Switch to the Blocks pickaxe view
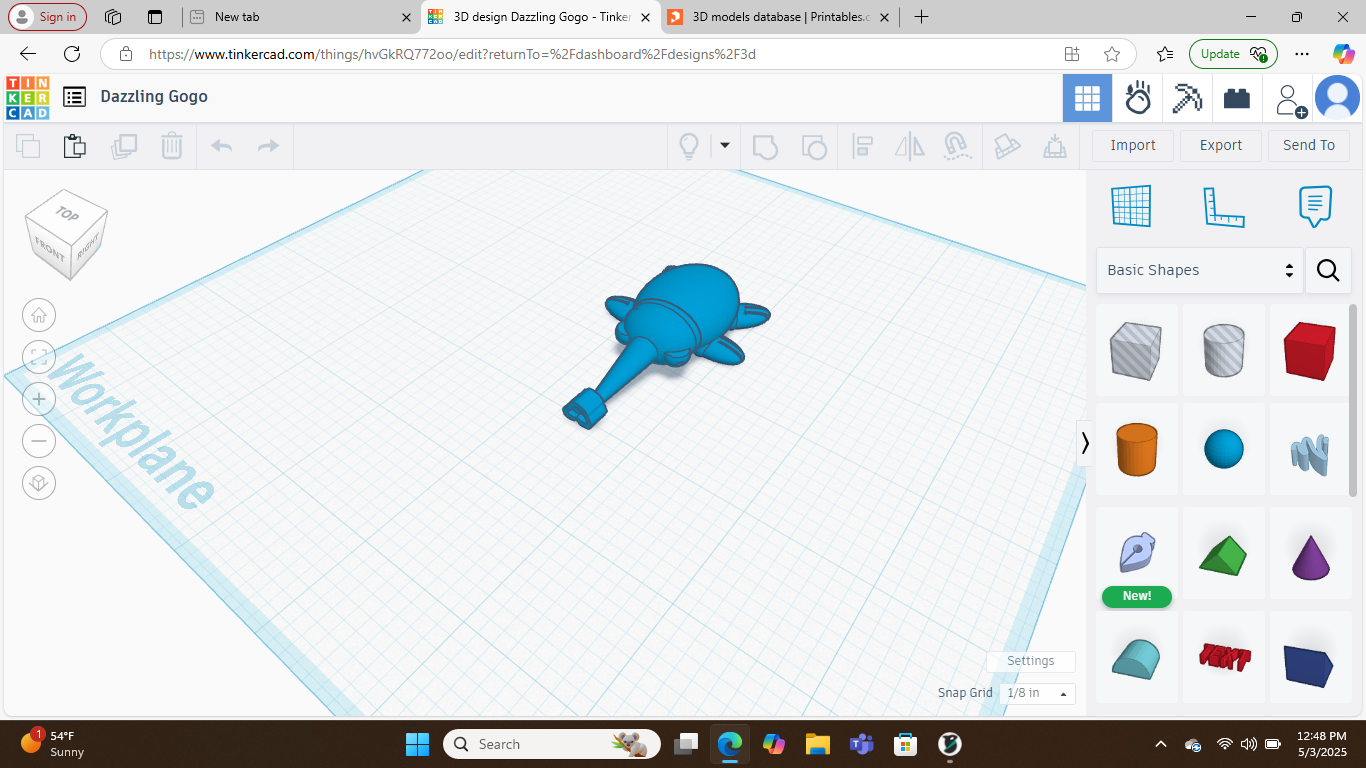This screenshot has width=1366, height=768. pyautogui.click(x=1187, y=98)
